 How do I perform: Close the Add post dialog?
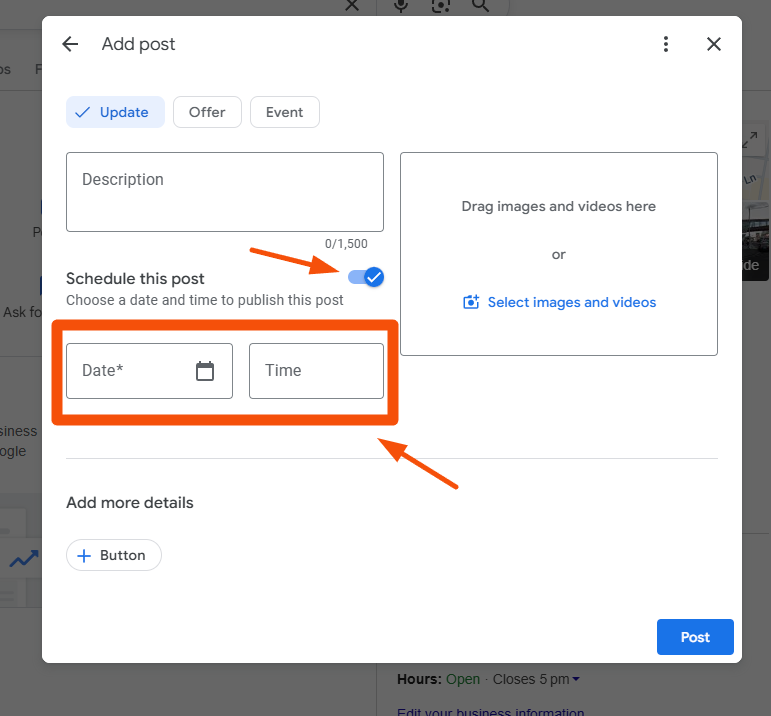(713, 44)
